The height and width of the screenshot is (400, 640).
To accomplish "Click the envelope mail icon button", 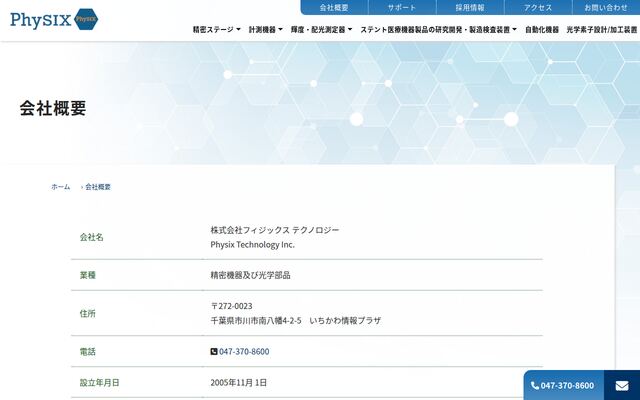I will [x=622, y=385].
